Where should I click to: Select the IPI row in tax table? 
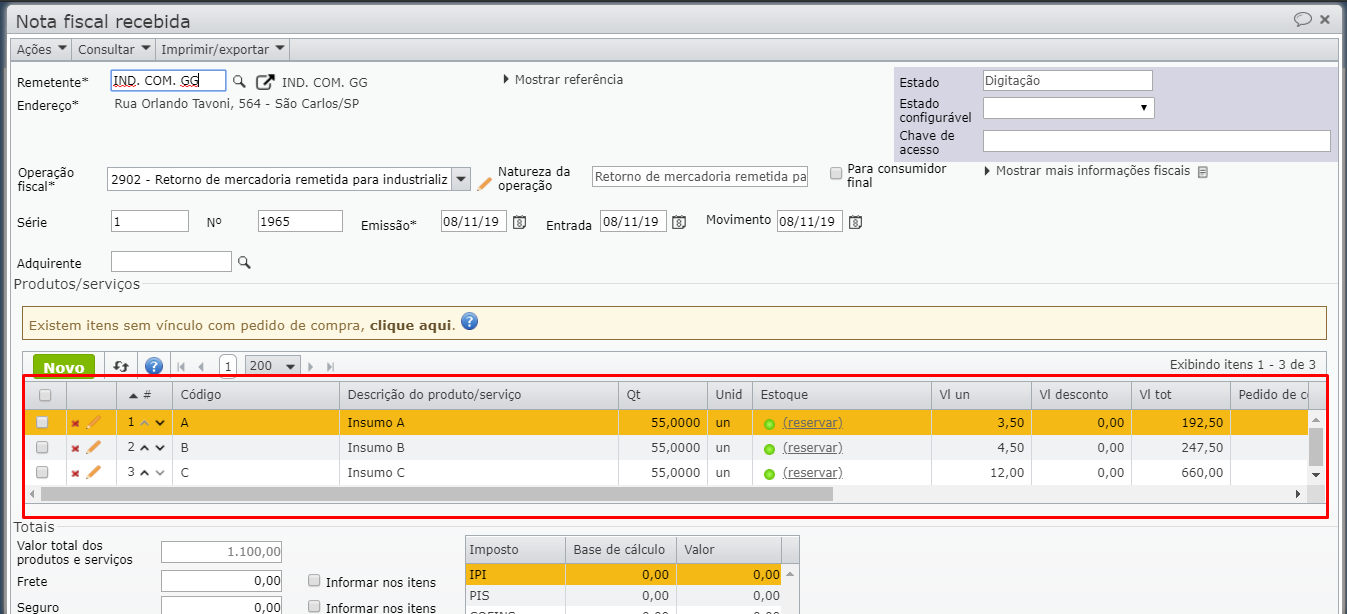623,575
